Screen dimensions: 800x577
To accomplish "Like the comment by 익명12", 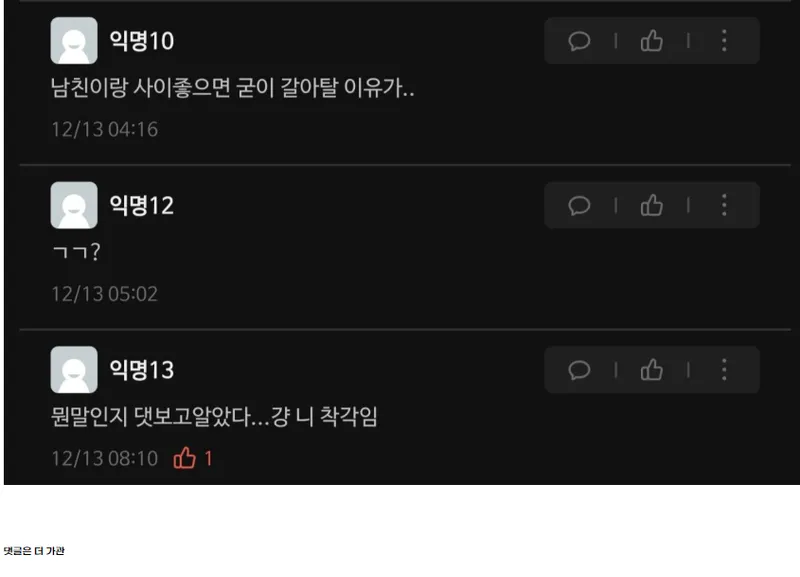I will point(652,206).
